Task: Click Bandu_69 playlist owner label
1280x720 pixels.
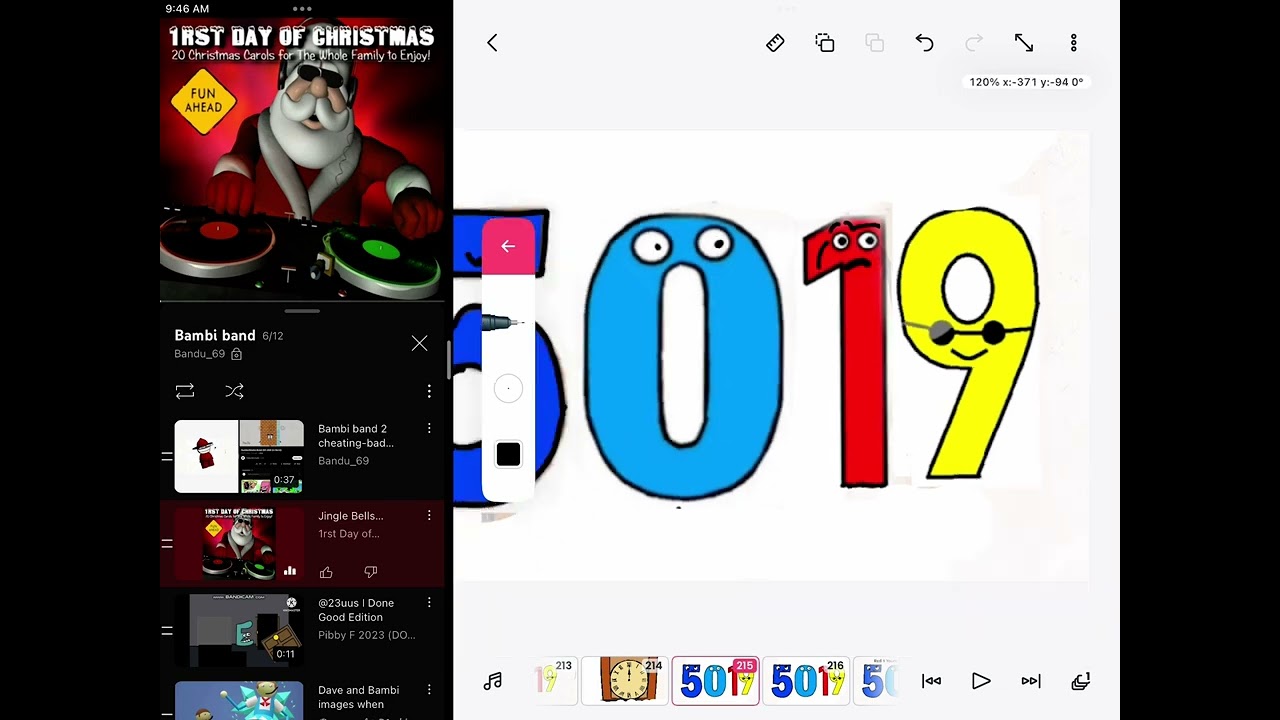Action: (200, 354)
